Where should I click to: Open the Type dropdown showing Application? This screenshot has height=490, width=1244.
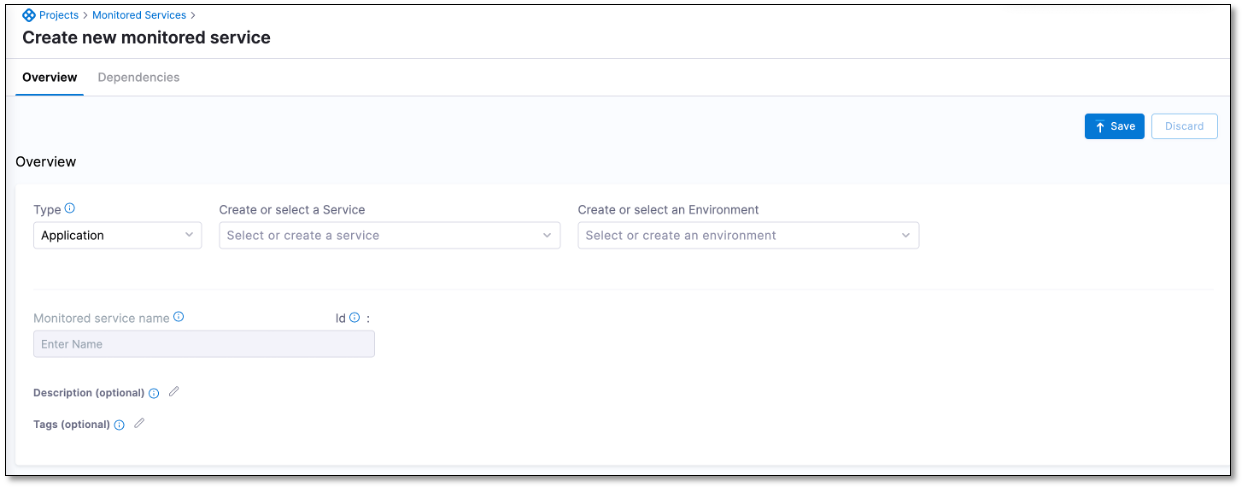point(117,235)
